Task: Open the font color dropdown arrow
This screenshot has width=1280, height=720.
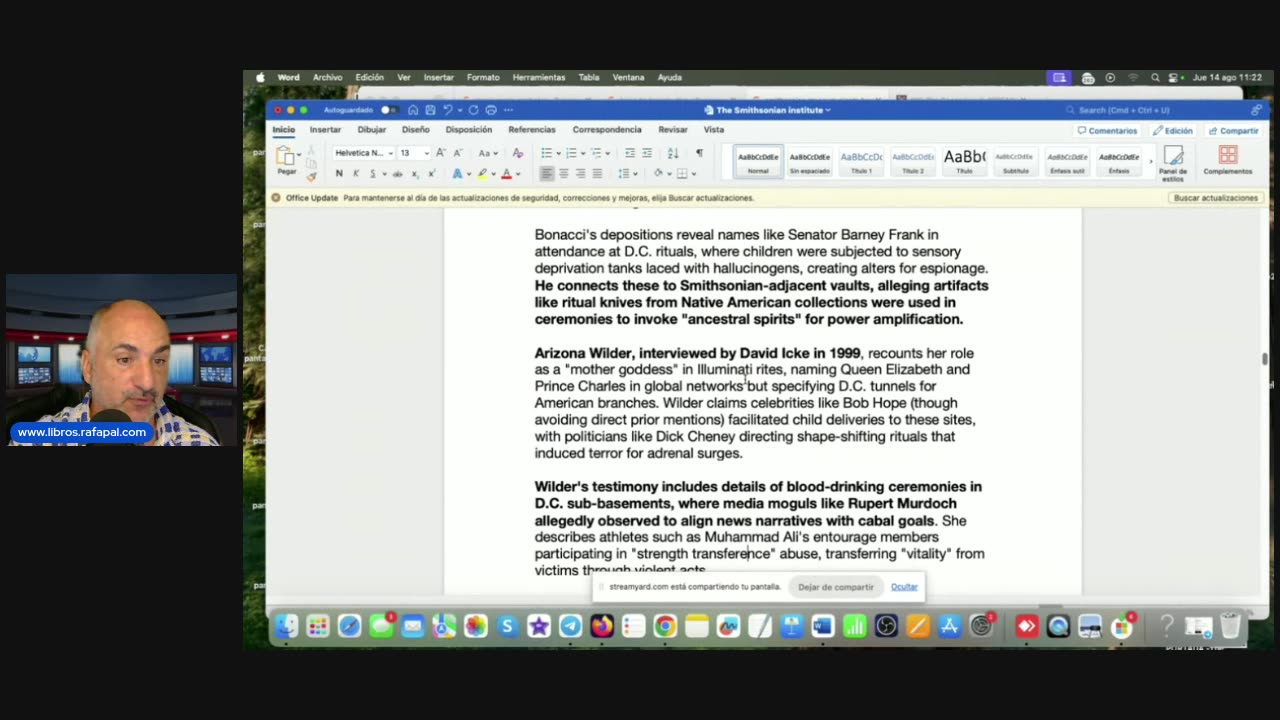Action: pyautogui.click(x=518, y=174)
